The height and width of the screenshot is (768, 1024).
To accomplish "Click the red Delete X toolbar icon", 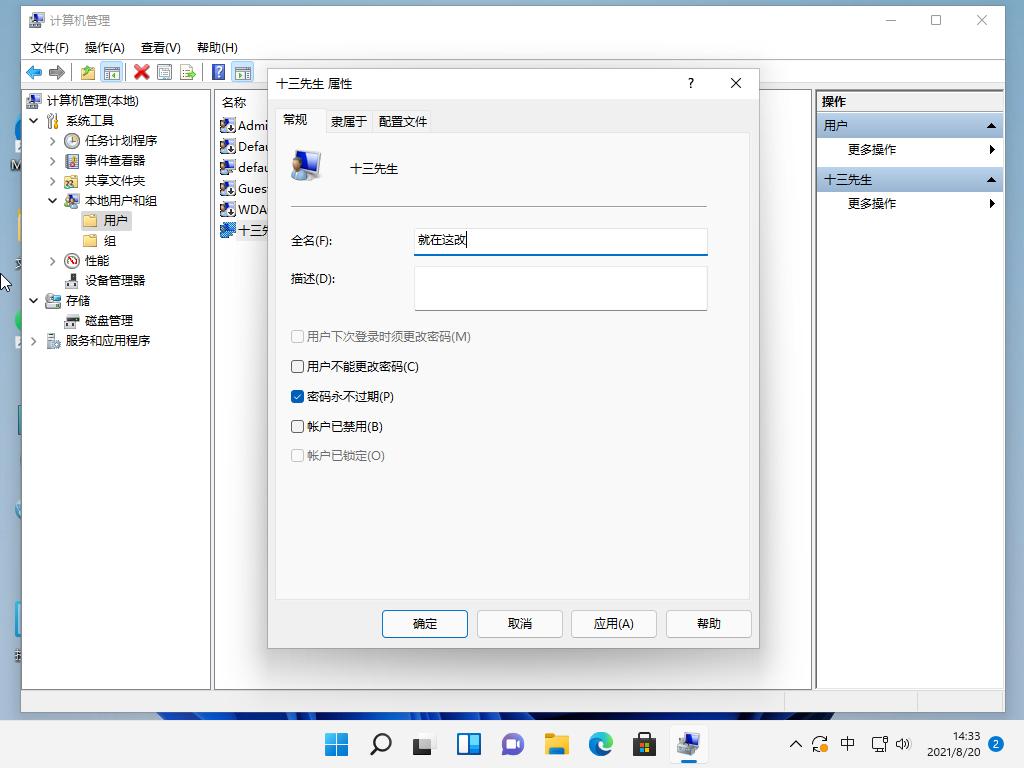I will [x=140, y=72].
